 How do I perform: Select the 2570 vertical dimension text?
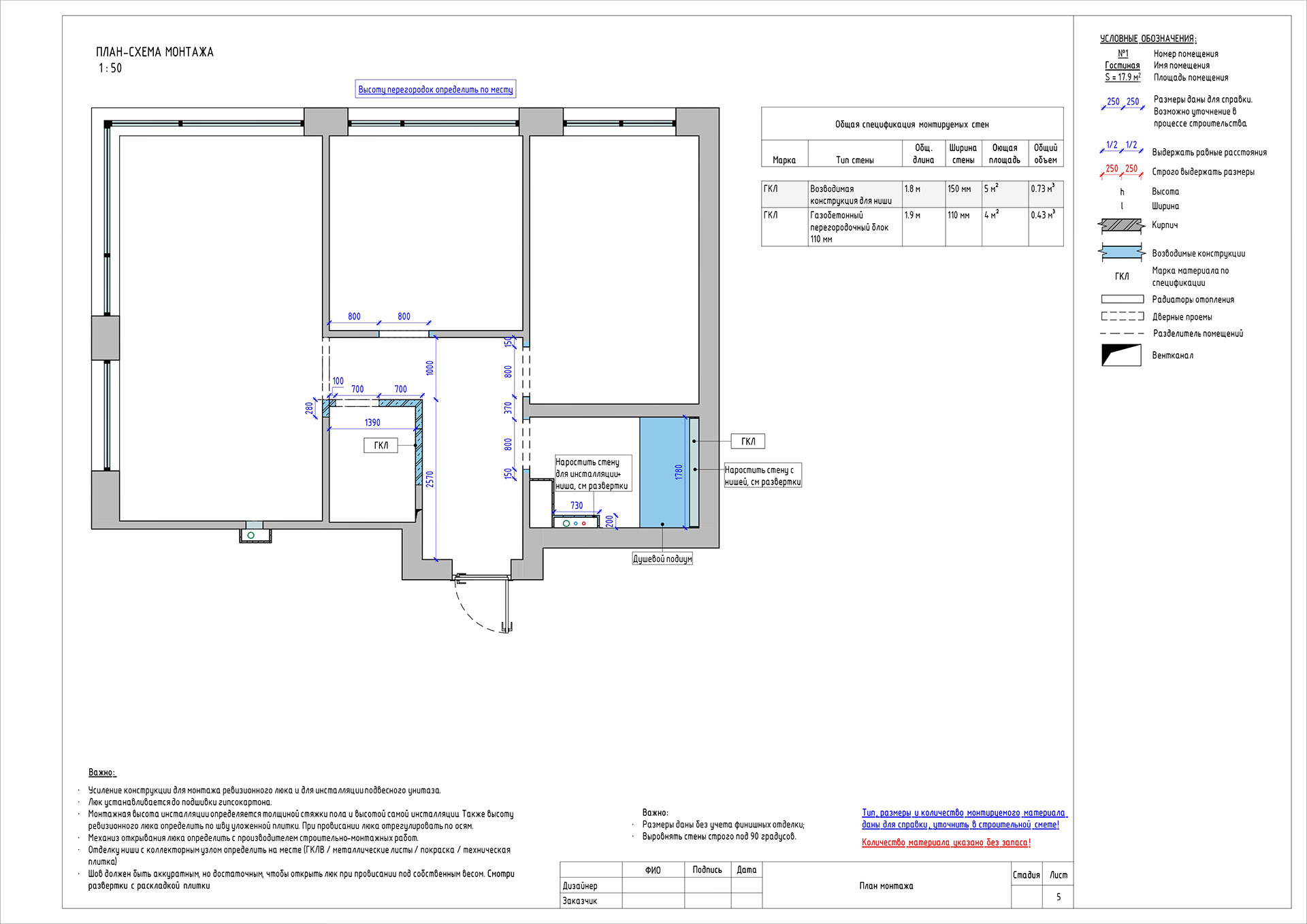[430, 479]
